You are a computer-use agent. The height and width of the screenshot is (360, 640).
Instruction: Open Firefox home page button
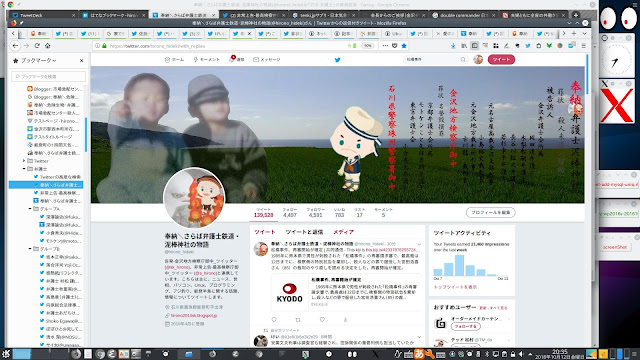47,46
